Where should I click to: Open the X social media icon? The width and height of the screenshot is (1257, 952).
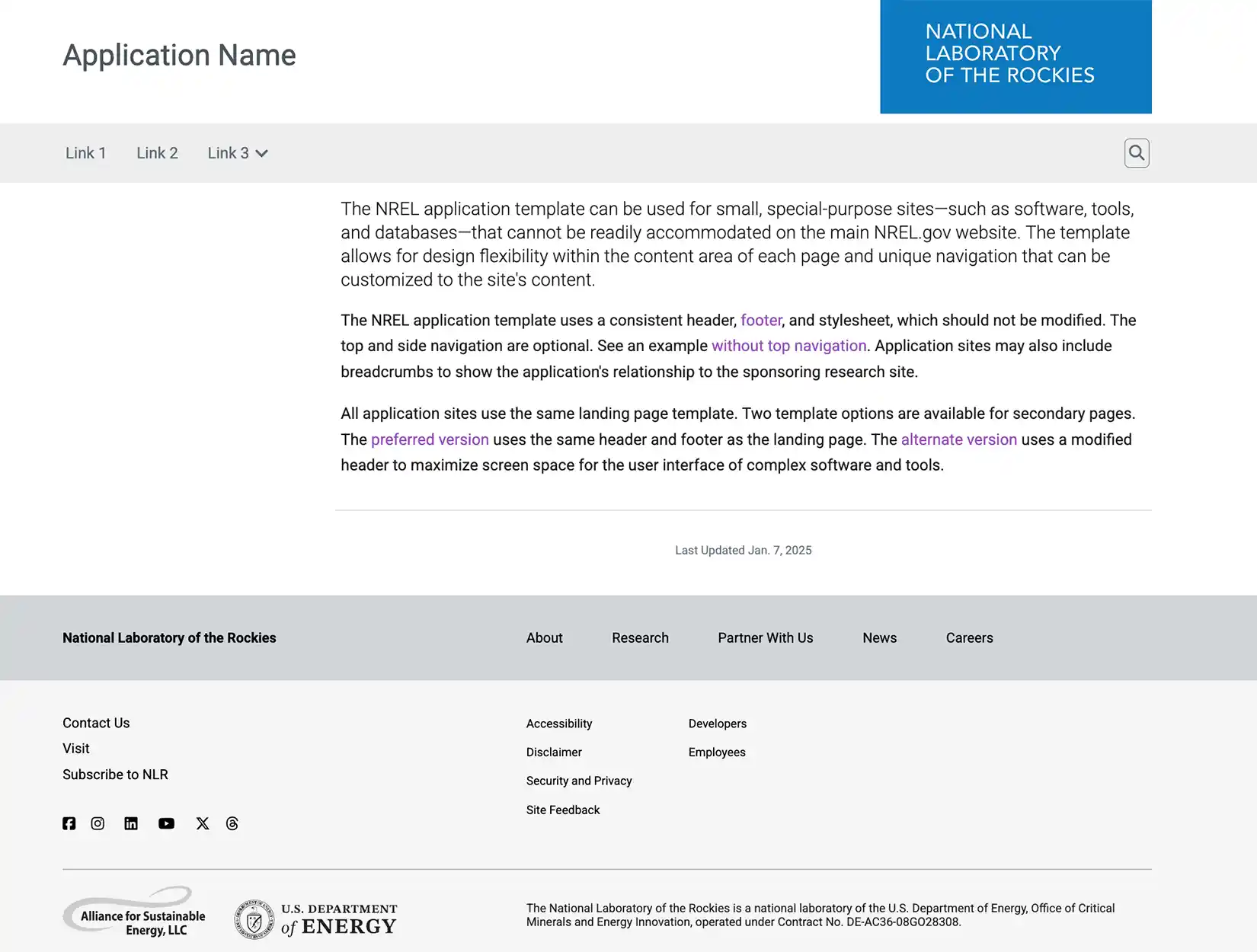(x=202, y=823)
